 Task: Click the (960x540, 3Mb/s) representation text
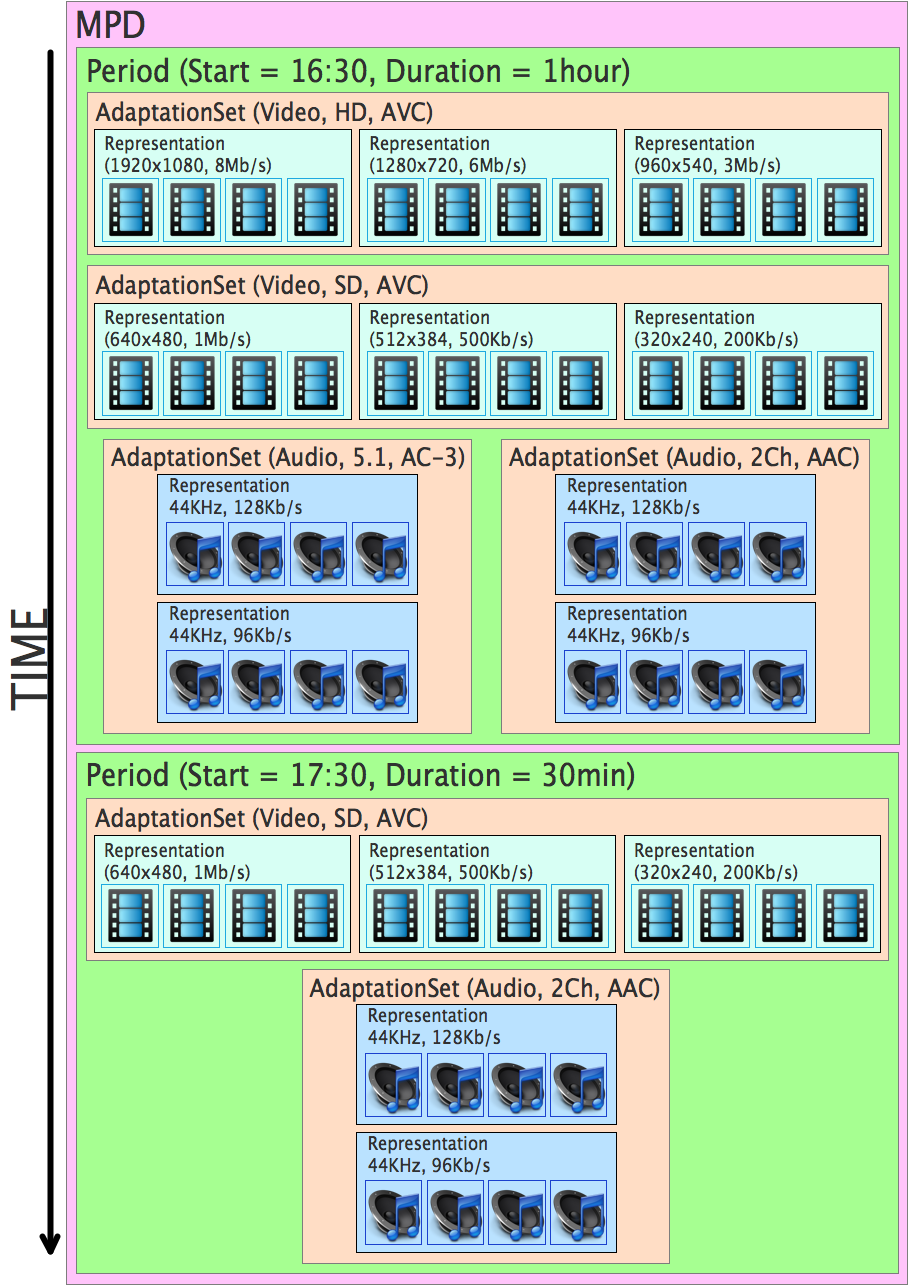pyautogui.click(x=707, y=165)
